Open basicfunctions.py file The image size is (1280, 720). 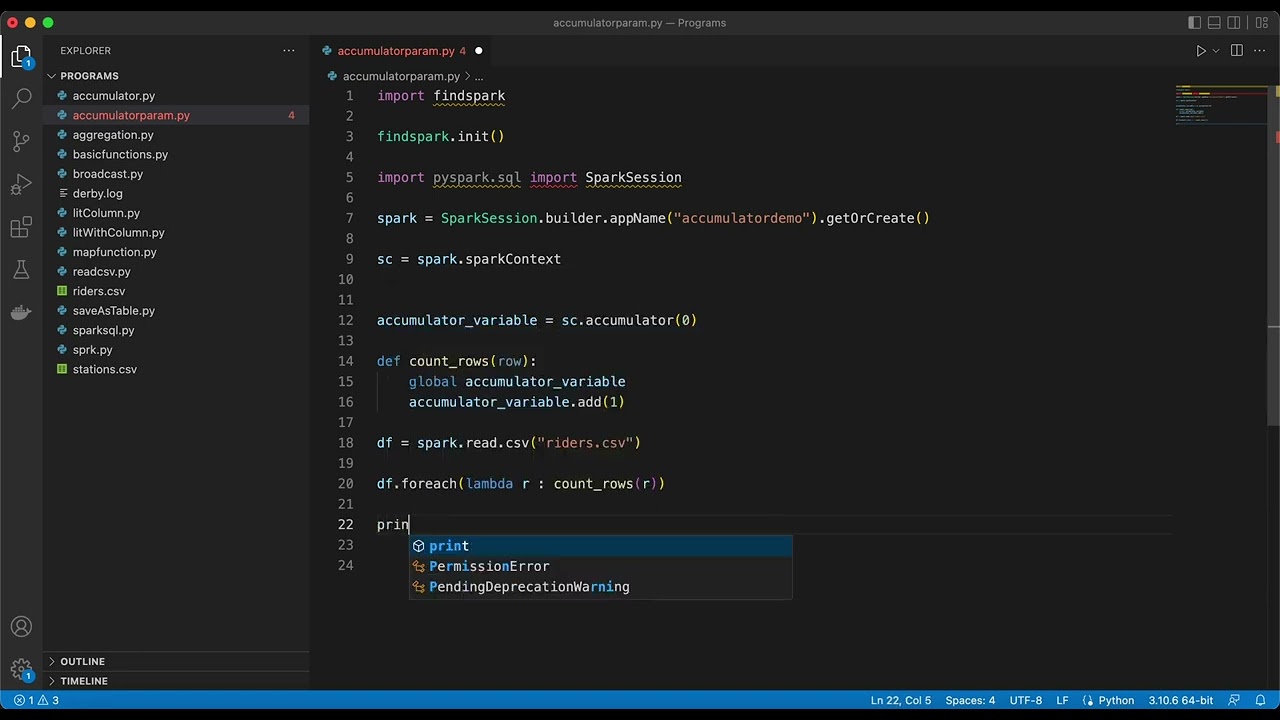point(120,154)
